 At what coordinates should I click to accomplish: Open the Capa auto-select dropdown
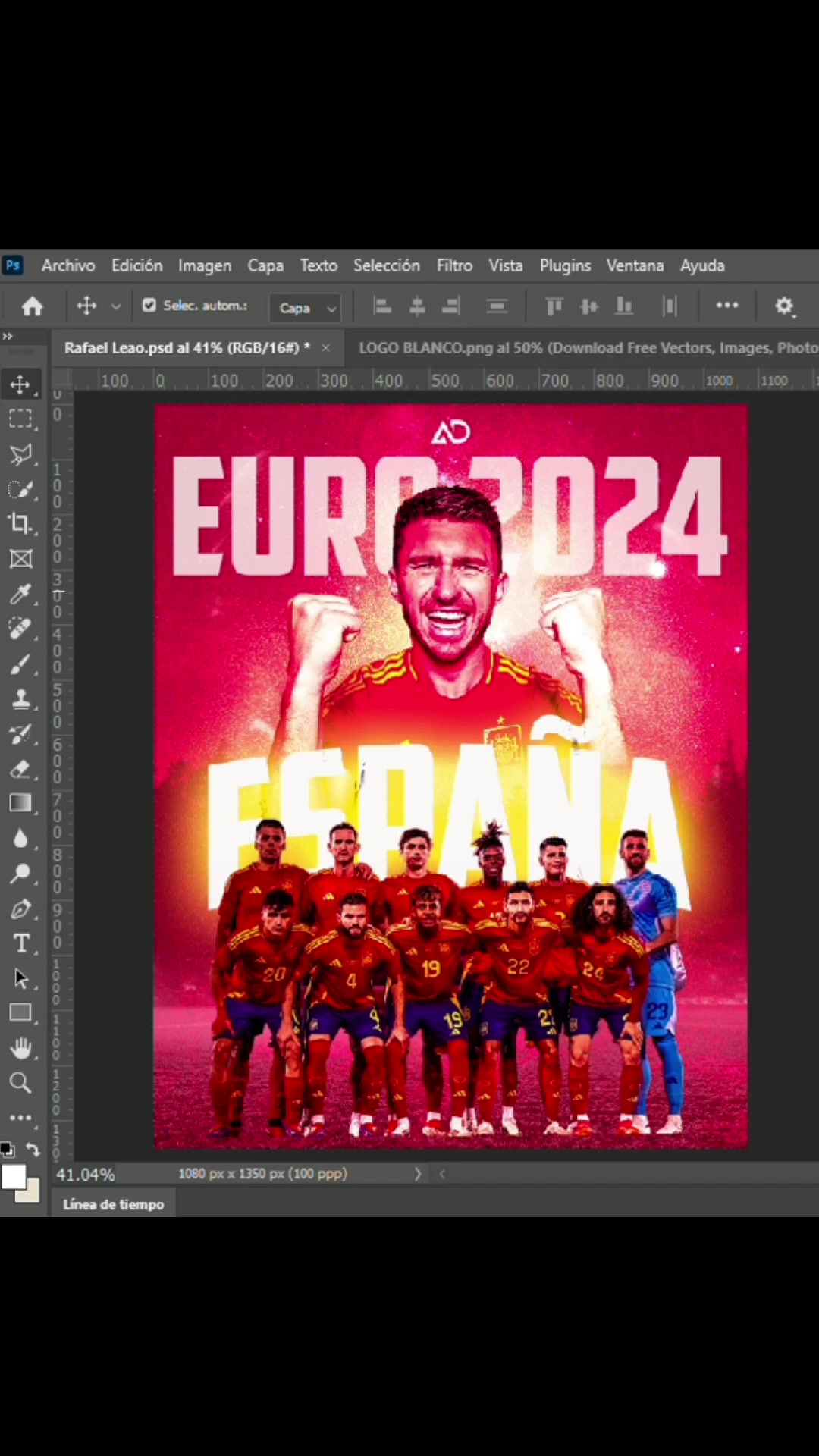[305, 308]
